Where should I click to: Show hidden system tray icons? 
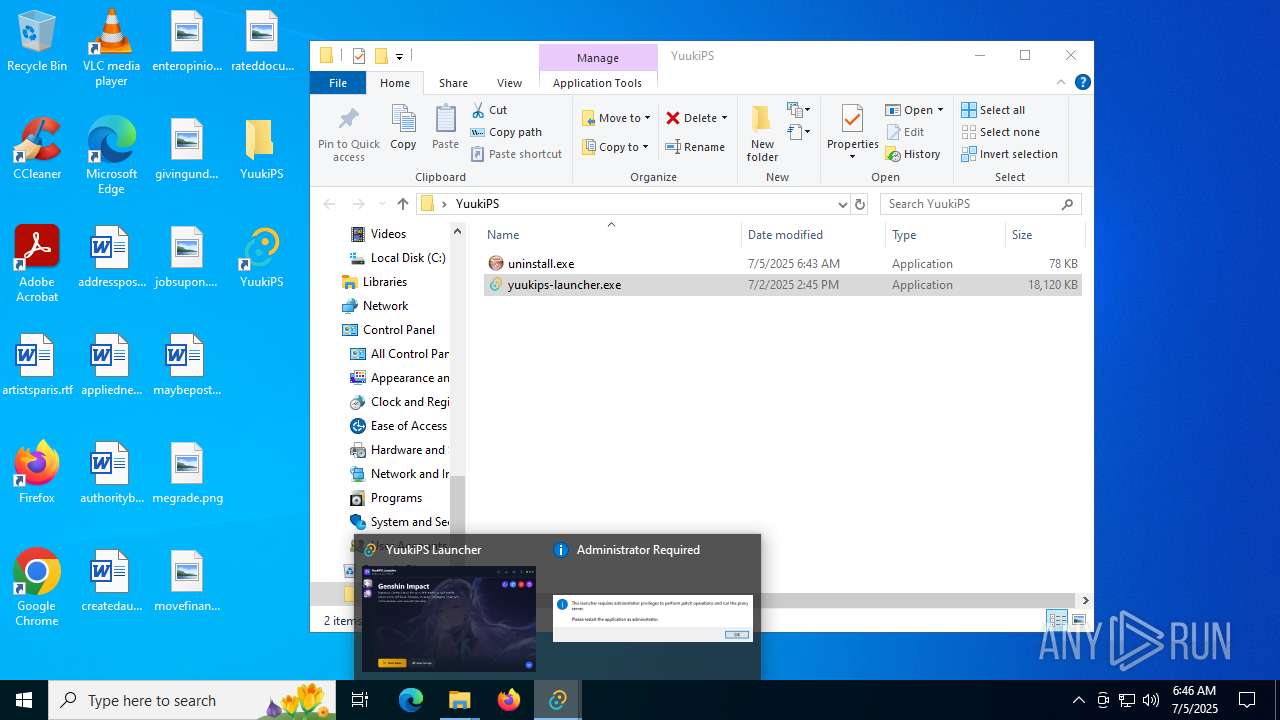tap(1078, 700)
